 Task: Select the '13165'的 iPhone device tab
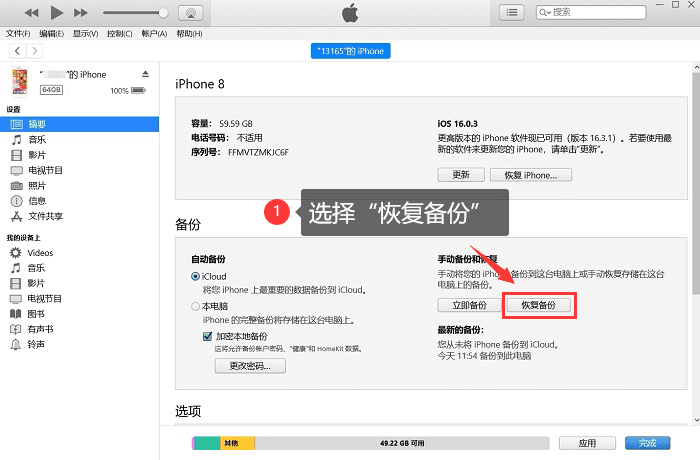[350, 51]
